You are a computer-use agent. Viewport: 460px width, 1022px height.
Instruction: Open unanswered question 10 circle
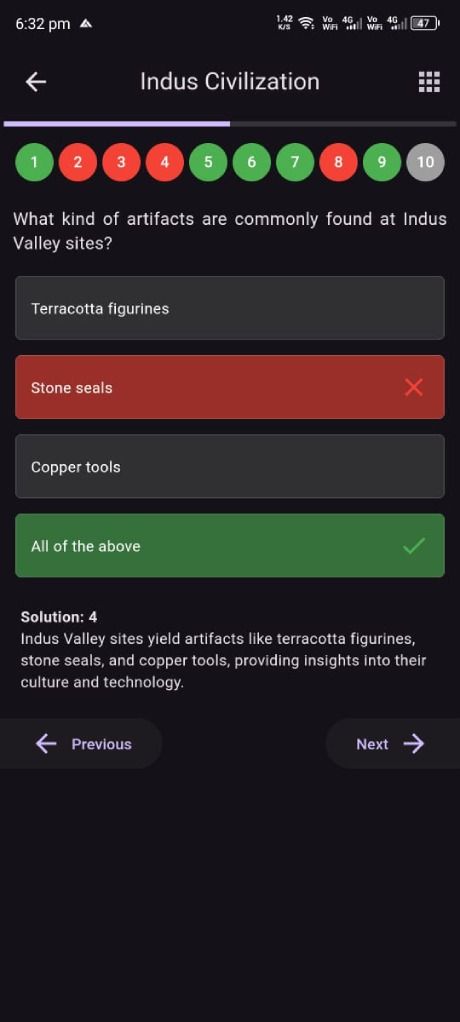pos(425,162)
